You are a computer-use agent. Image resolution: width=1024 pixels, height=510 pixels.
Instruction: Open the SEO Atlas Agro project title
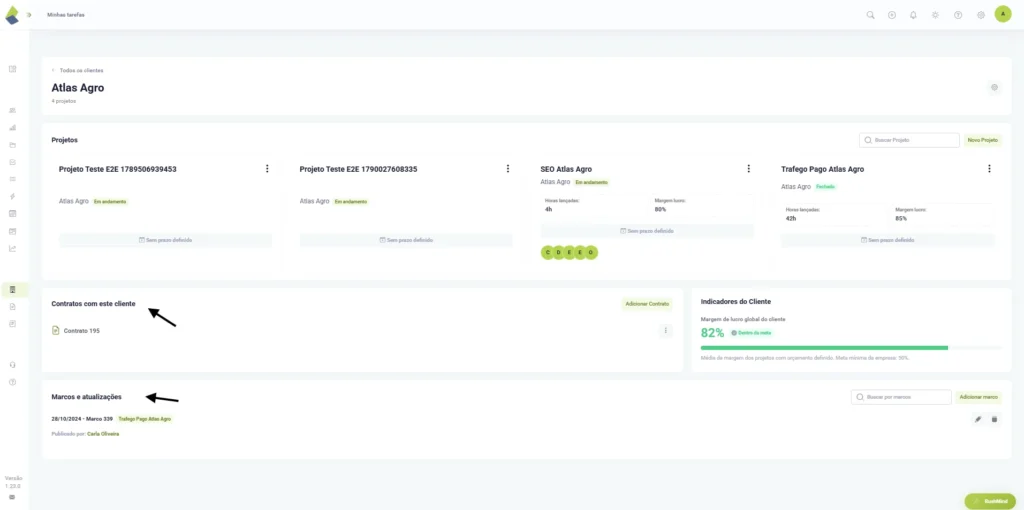click(x=566, y=169)
